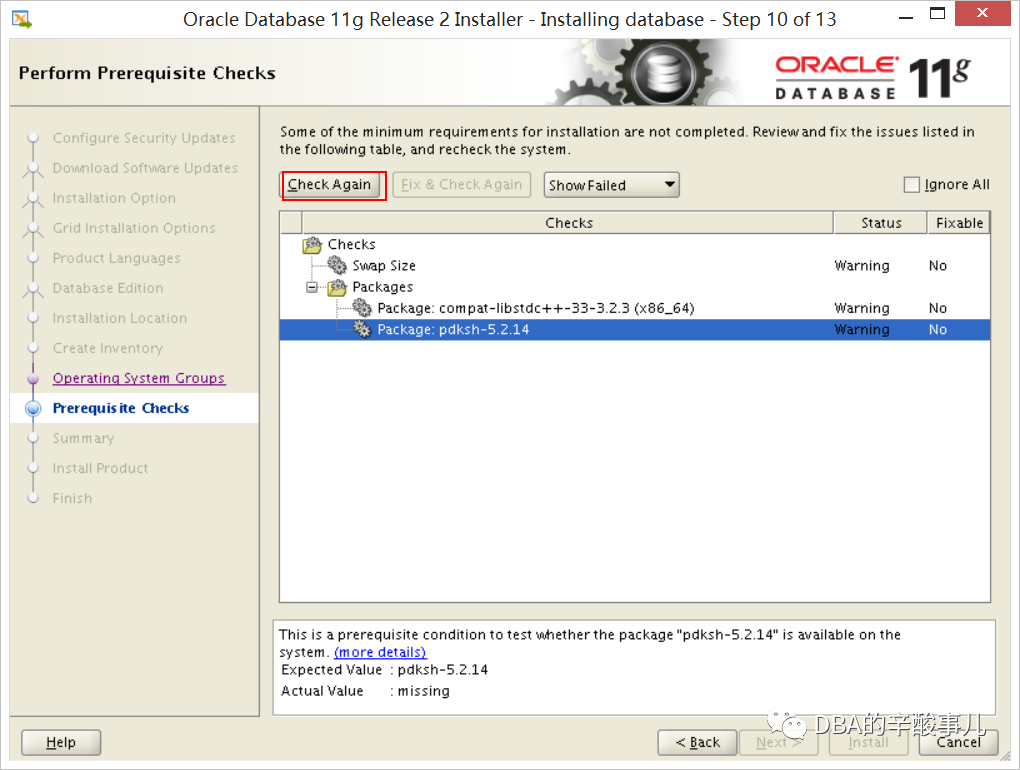Click the Swap Size gear icon
1020x770 pixels.
337,265
